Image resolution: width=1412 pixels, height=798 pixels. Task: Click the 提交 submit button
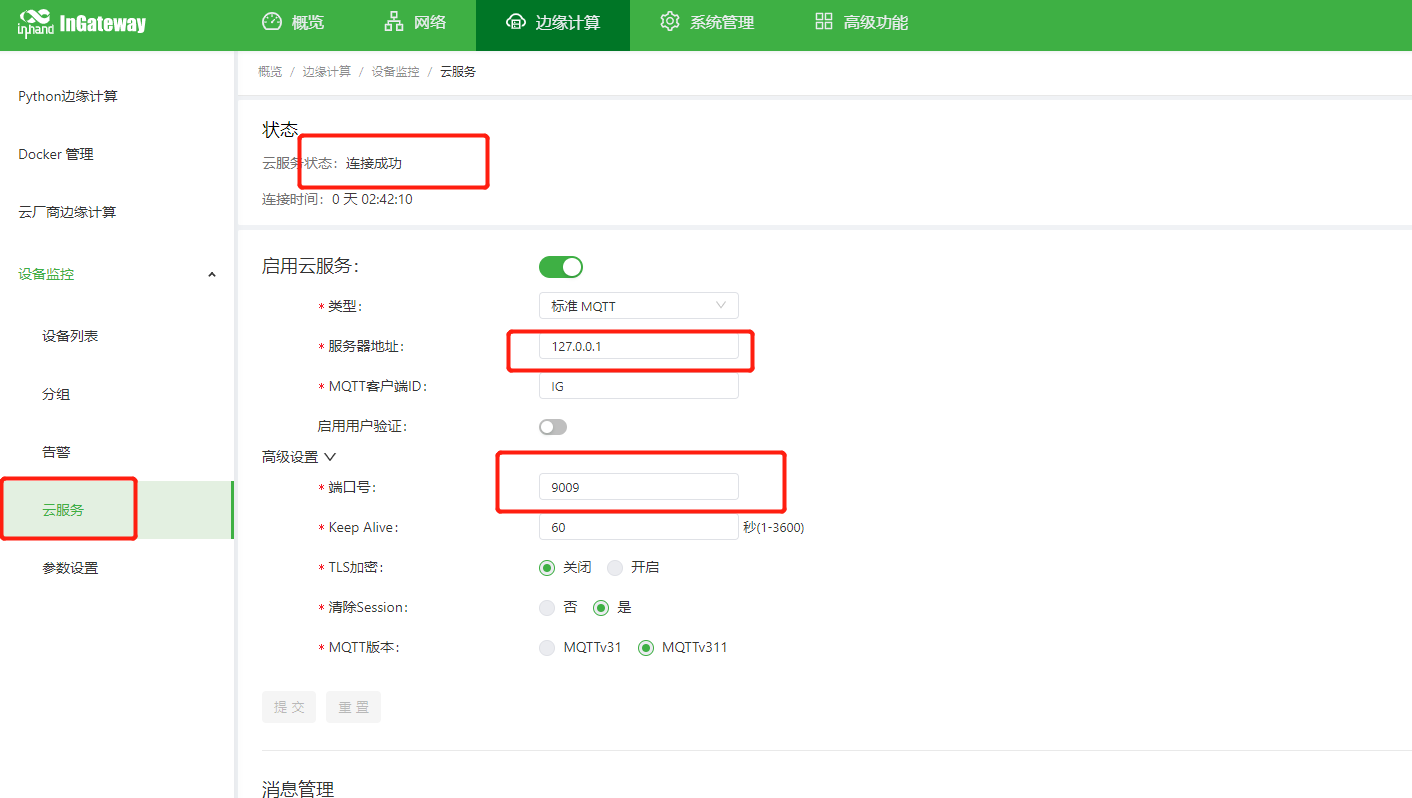[x=289, y=707]
